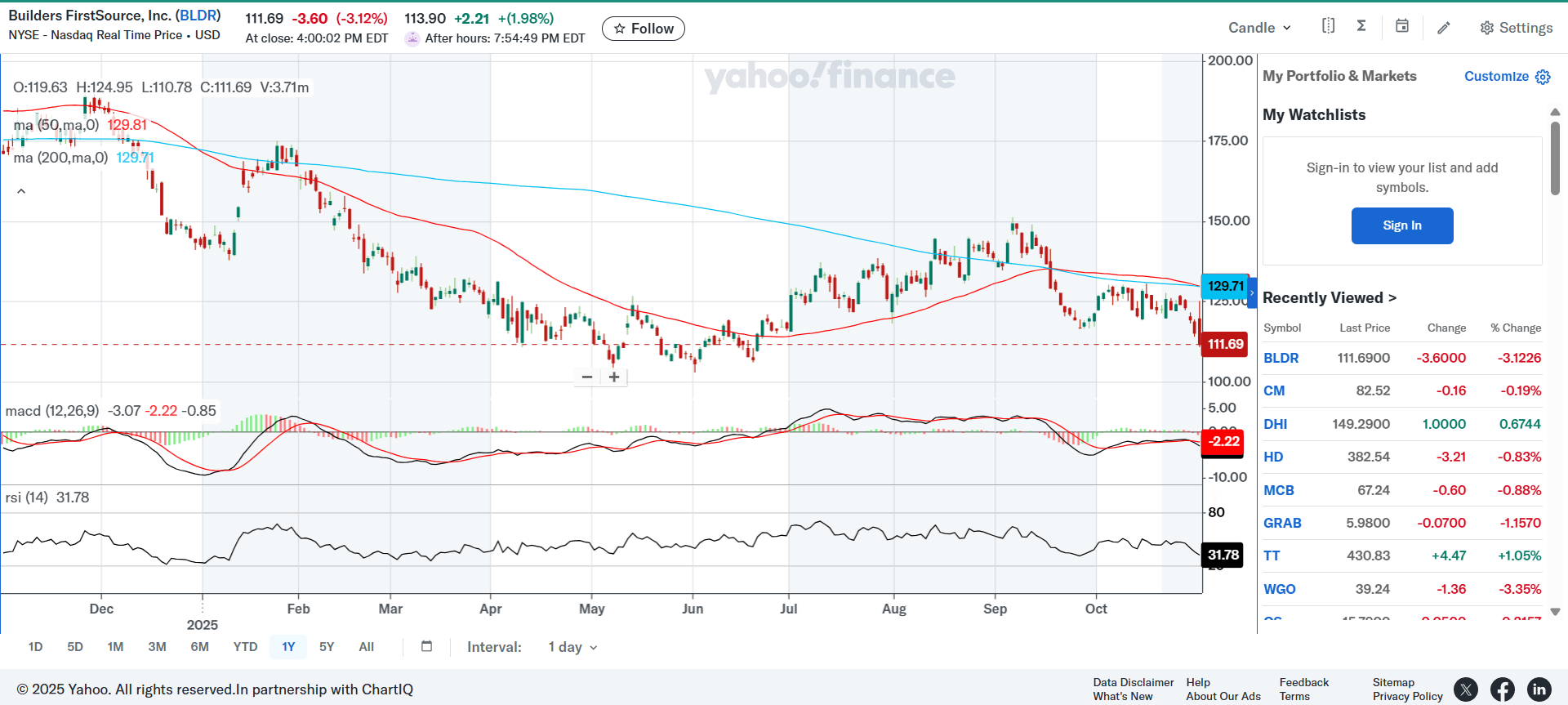Select the 5Y time range
The height and width of the screenshot is (705, 1568).
327,647
